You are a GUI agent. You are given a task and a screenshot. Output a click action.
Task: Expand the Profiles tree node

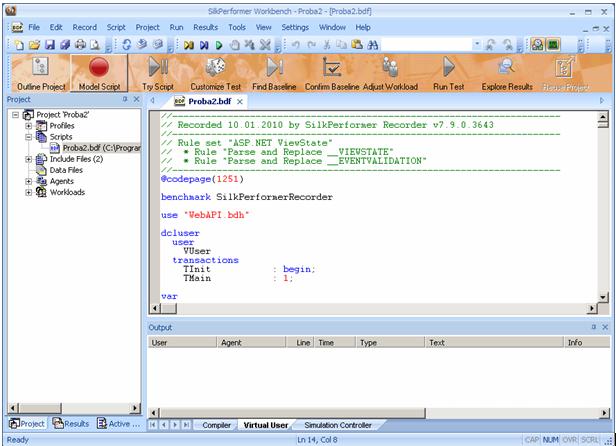coord(28,126)
